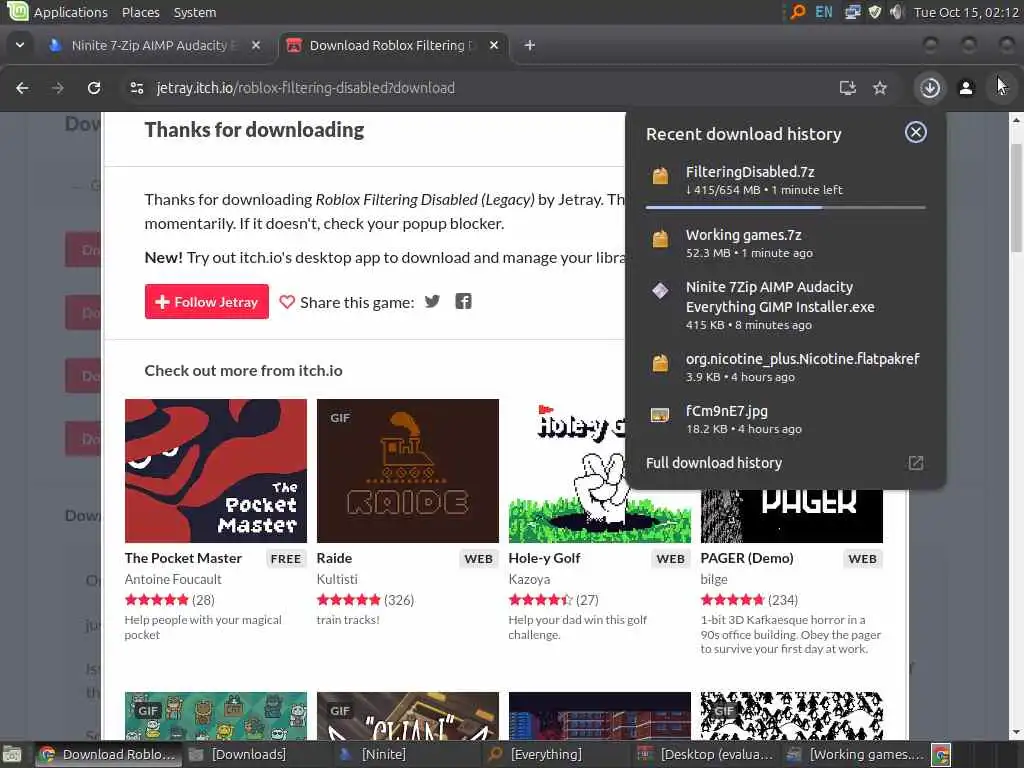Click the install app icon in address bar
The image size is (1024, 768).
click(848, 88)
